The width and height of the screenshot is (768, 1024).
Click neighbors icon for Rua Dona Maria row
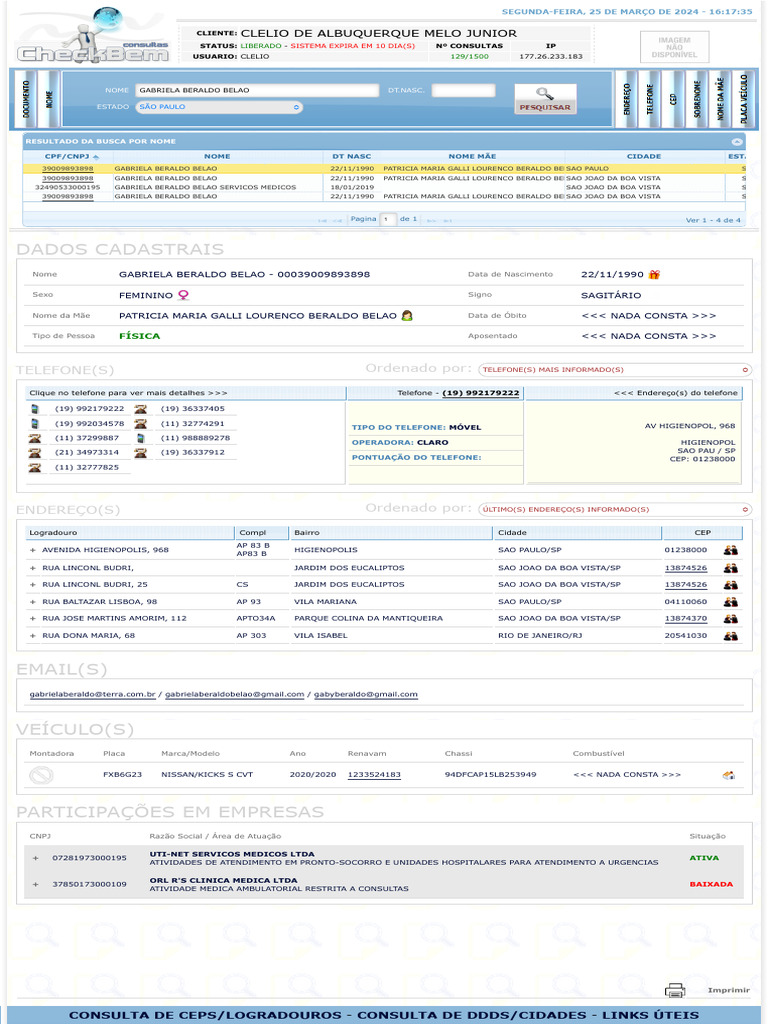pos(731,636)
